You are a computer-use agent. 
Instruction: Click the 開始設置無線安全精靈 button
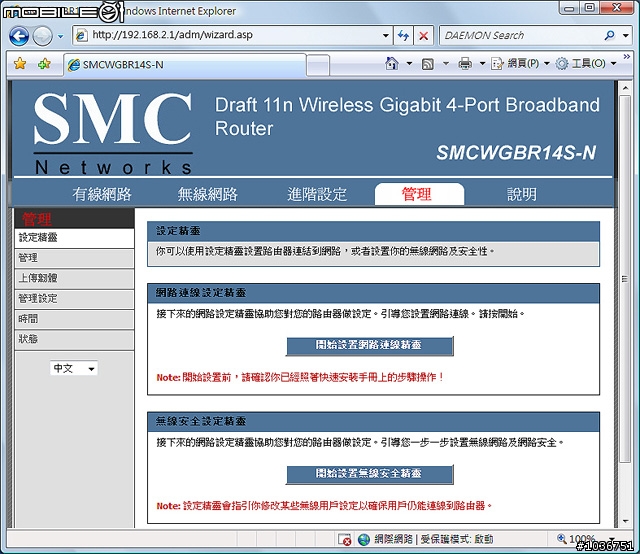pyautogui.click(x=369, y=474)
